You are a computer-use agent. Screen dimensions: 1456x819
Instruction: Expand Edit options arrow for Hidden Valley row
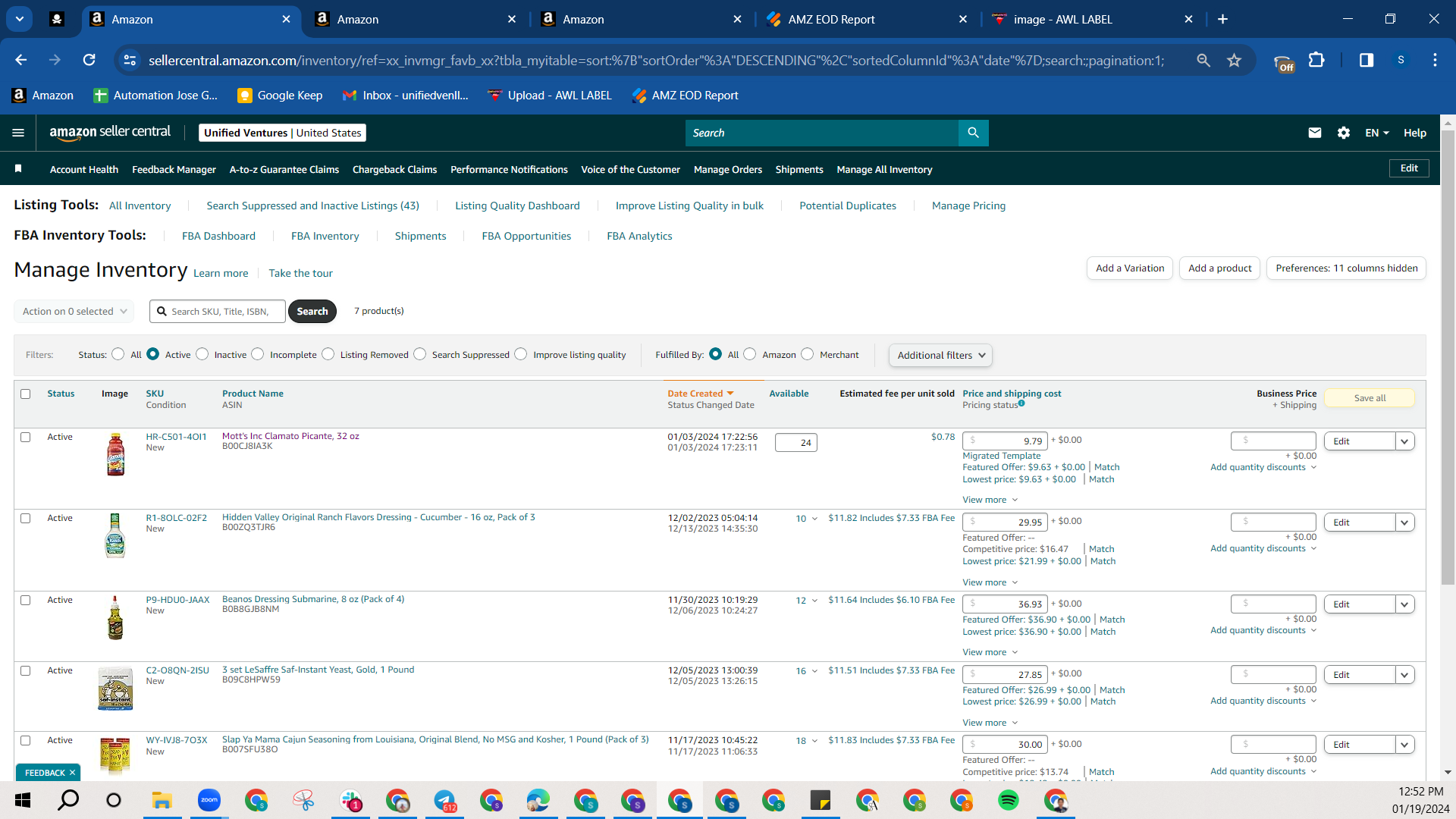click(1404, 522)
